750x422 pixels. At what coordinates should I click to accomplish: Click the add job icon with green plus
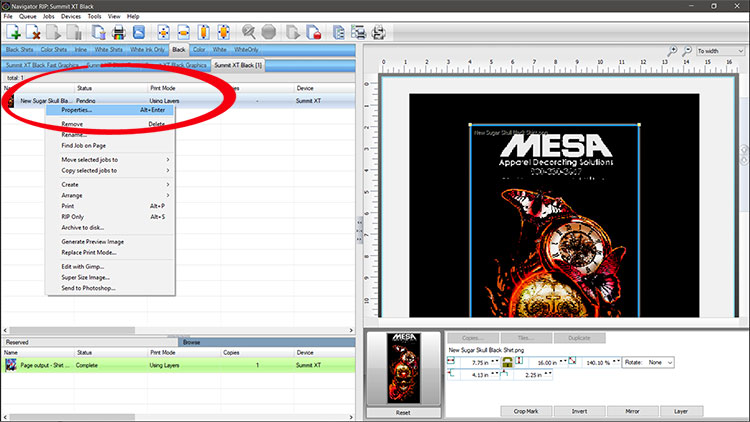click(13, 33)
